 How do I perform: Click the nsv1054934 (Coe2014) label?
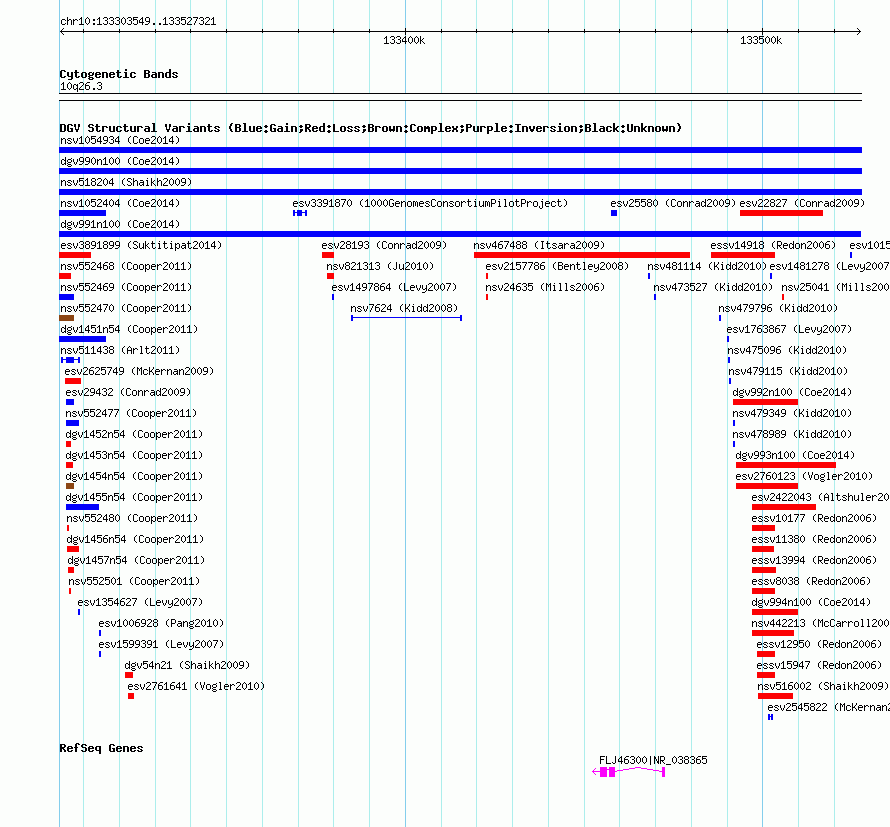[x=120, y=140]
